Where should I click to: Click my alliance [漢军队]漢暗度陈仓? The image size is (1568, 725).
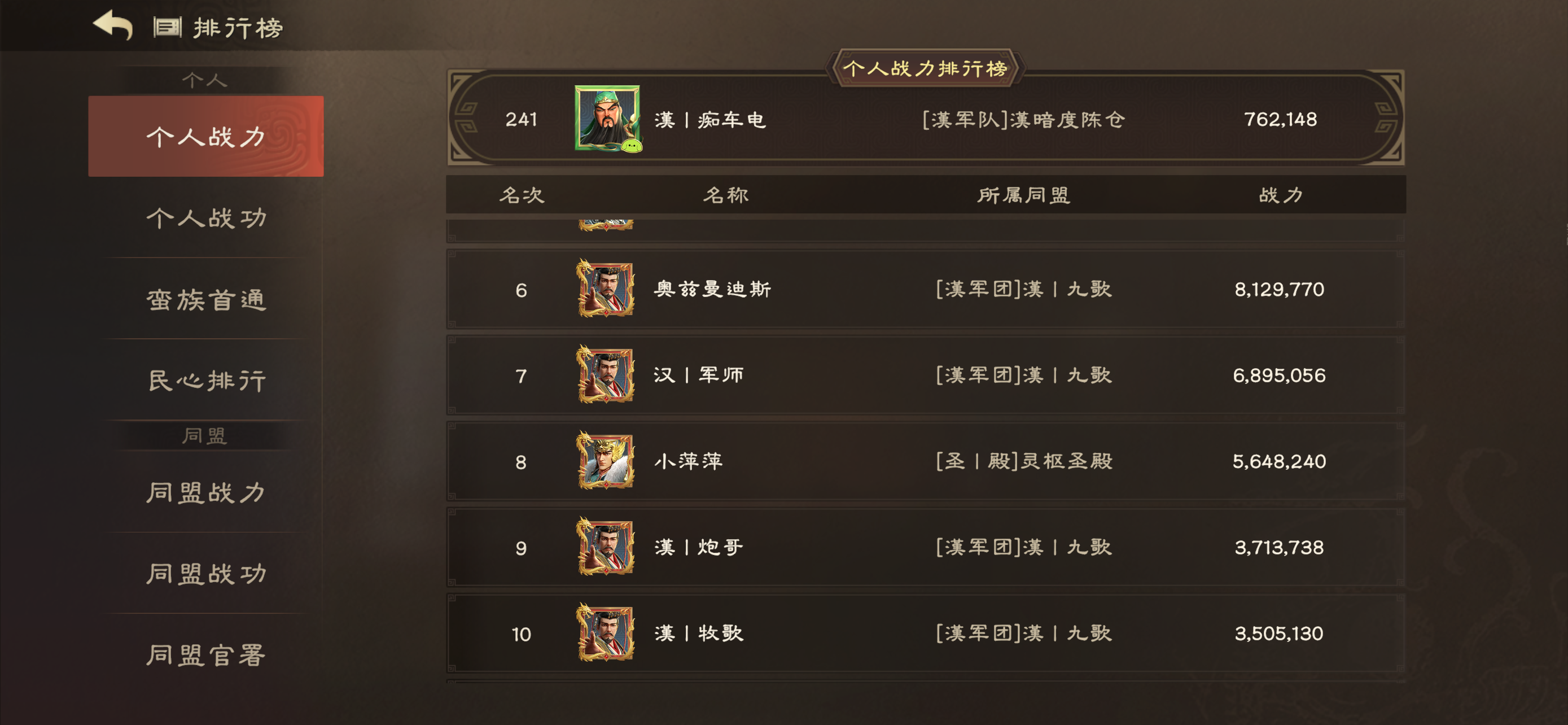pos(1023,119)
